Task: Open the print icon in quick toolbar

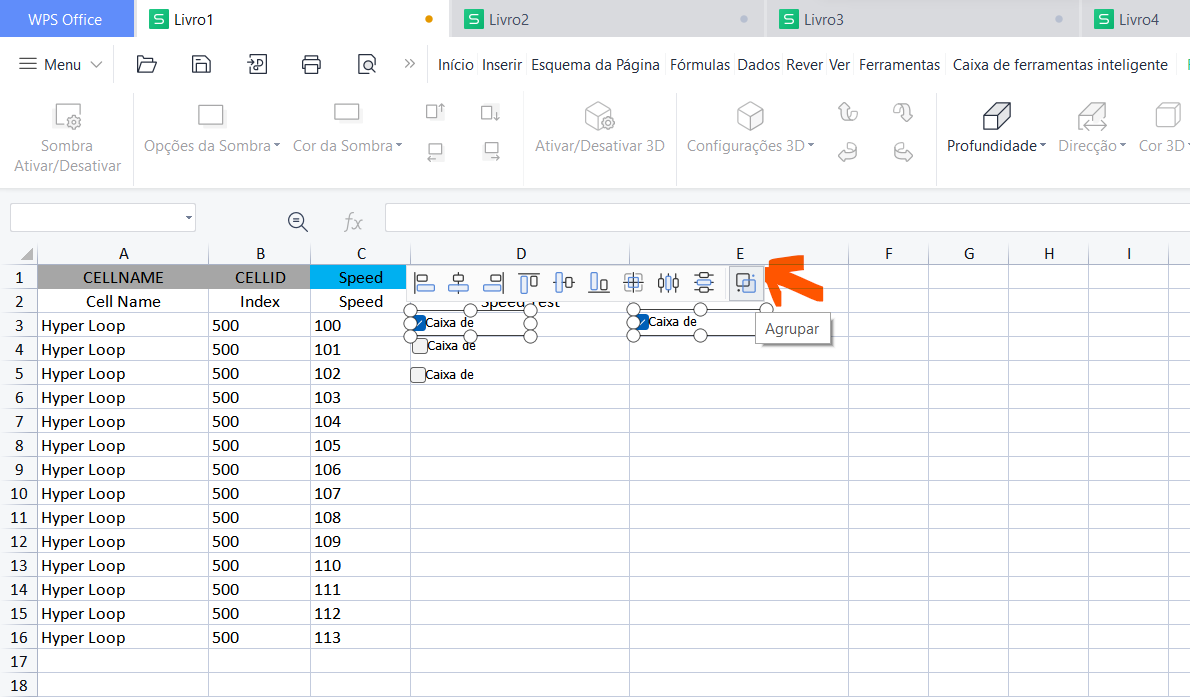Action: (x=311, y=64)
